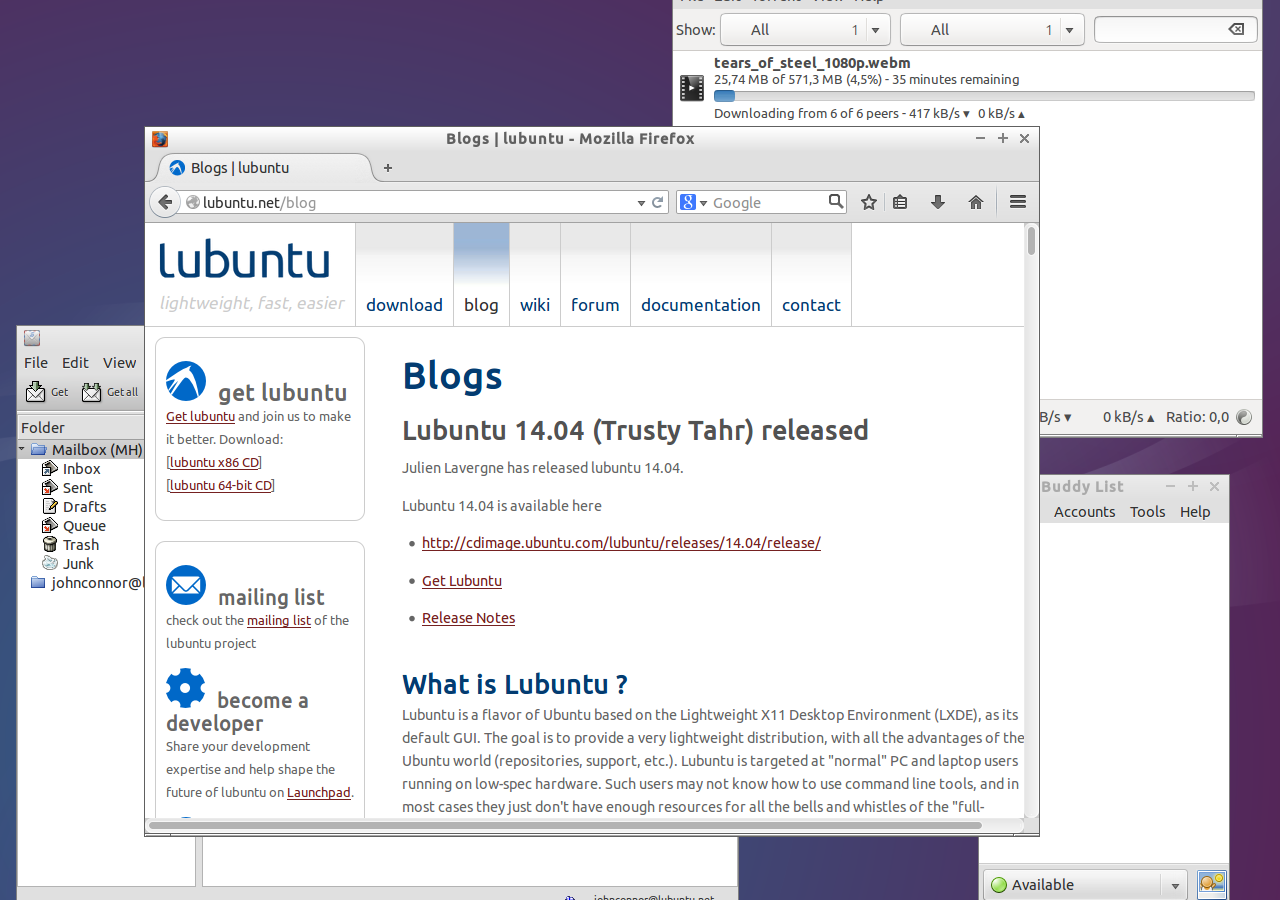Click the become a developer gear icon
The height and width of the screenshot is (900, 1280).
[x=186, y=688]
